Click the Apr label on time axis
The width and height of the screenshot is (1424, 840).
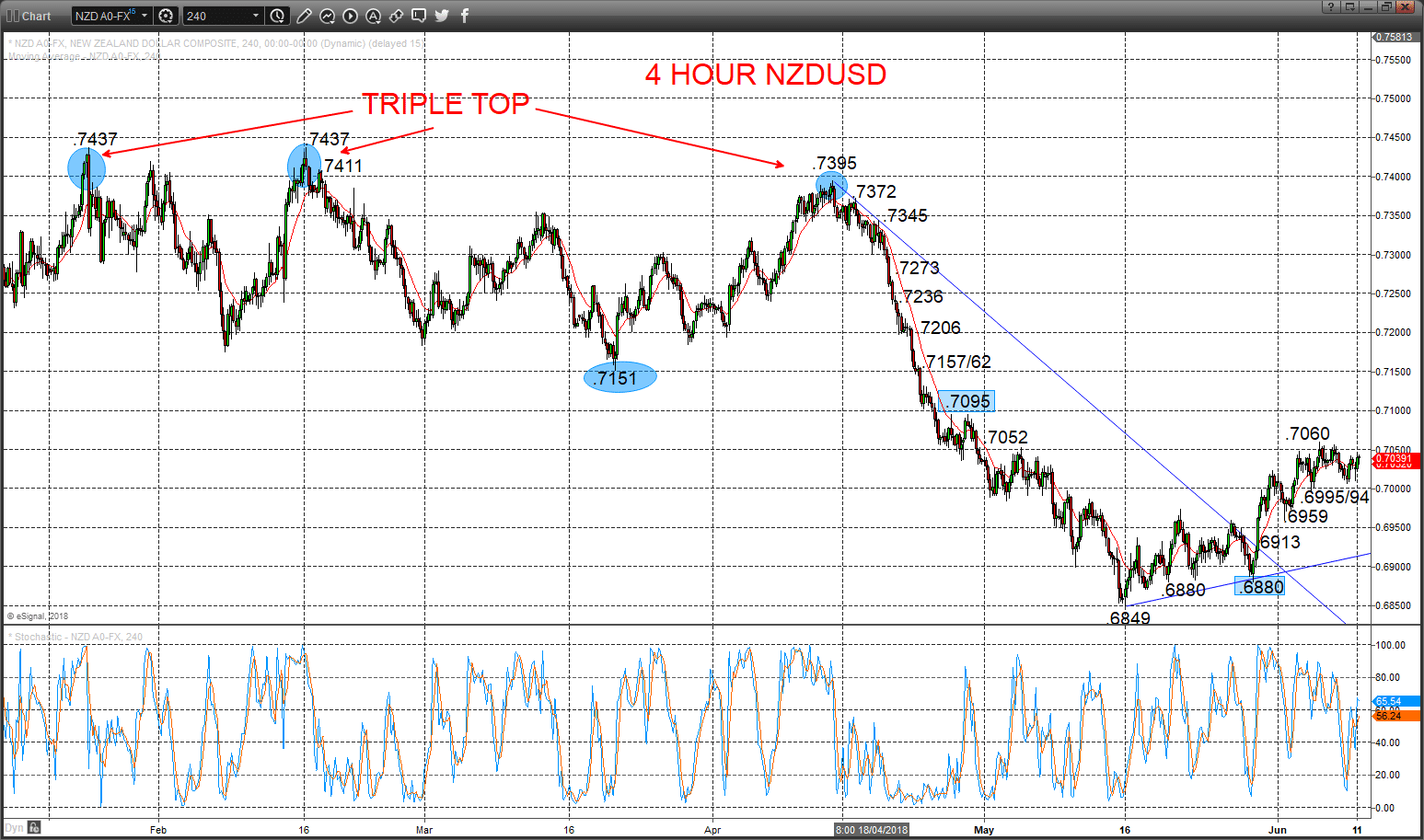pos(712,830)
